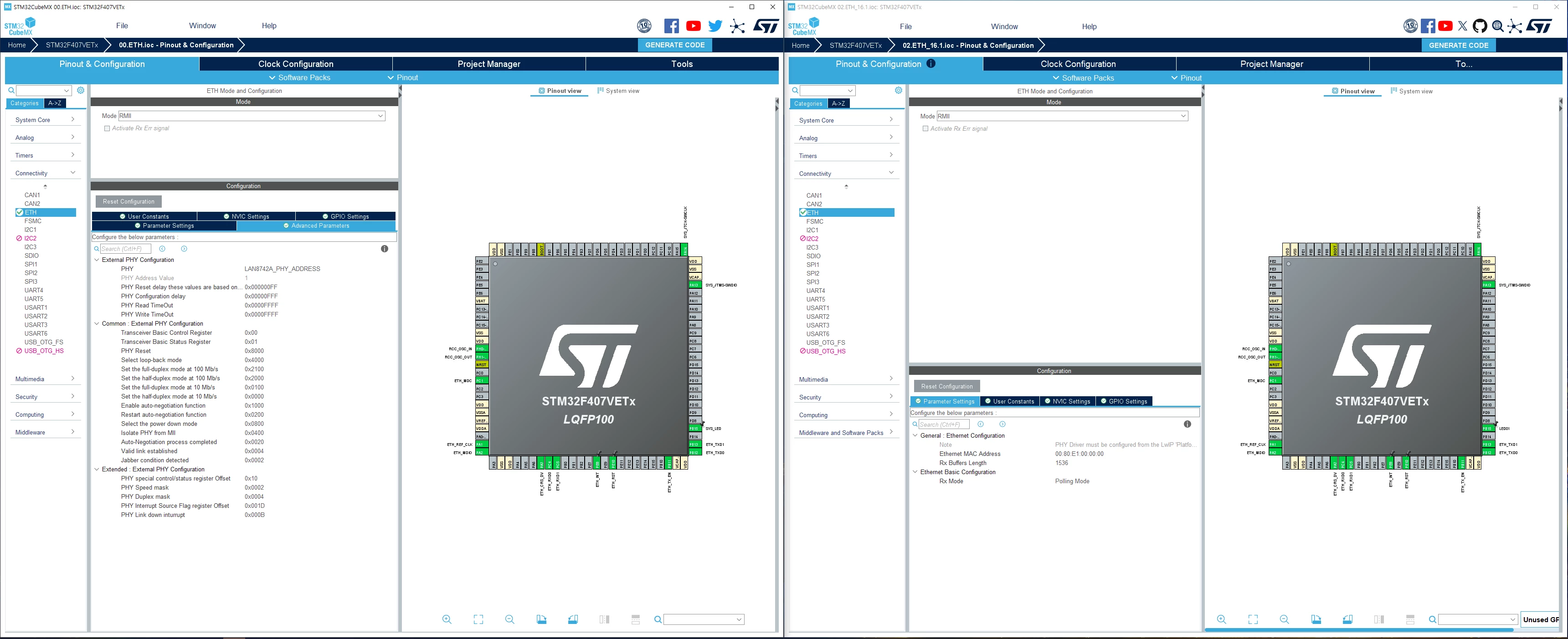Click GENERATE CODE in the 02.ETH_16.1 window
Screen dimensions: 1568x639
(x=1459, y=46)
